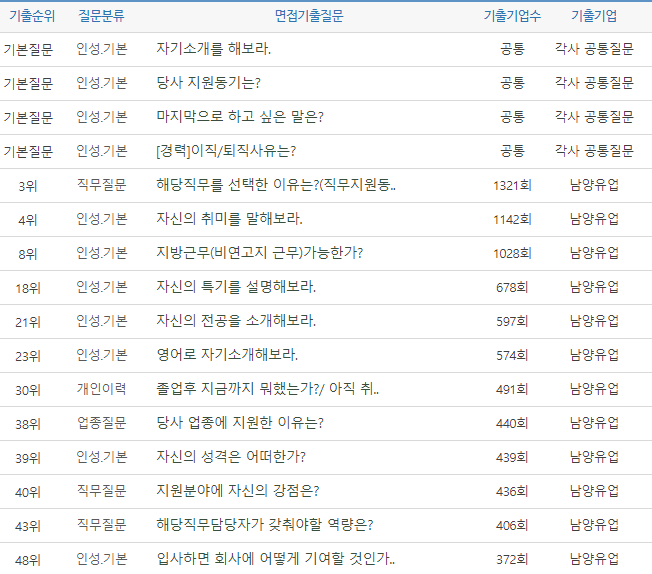Click count cell '678회'
This screenshot has width=652, height=574.
click(512, 288)
